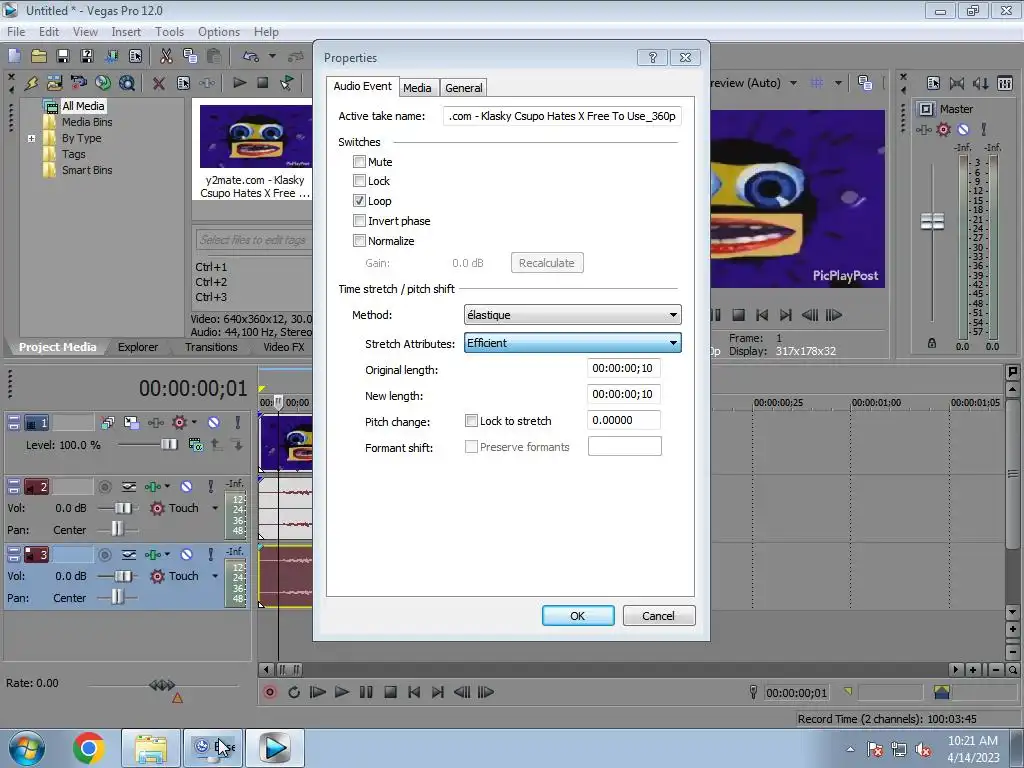Open the Preview (Auto) quality dropdown
1024x768 pixels.
(793, 83)
